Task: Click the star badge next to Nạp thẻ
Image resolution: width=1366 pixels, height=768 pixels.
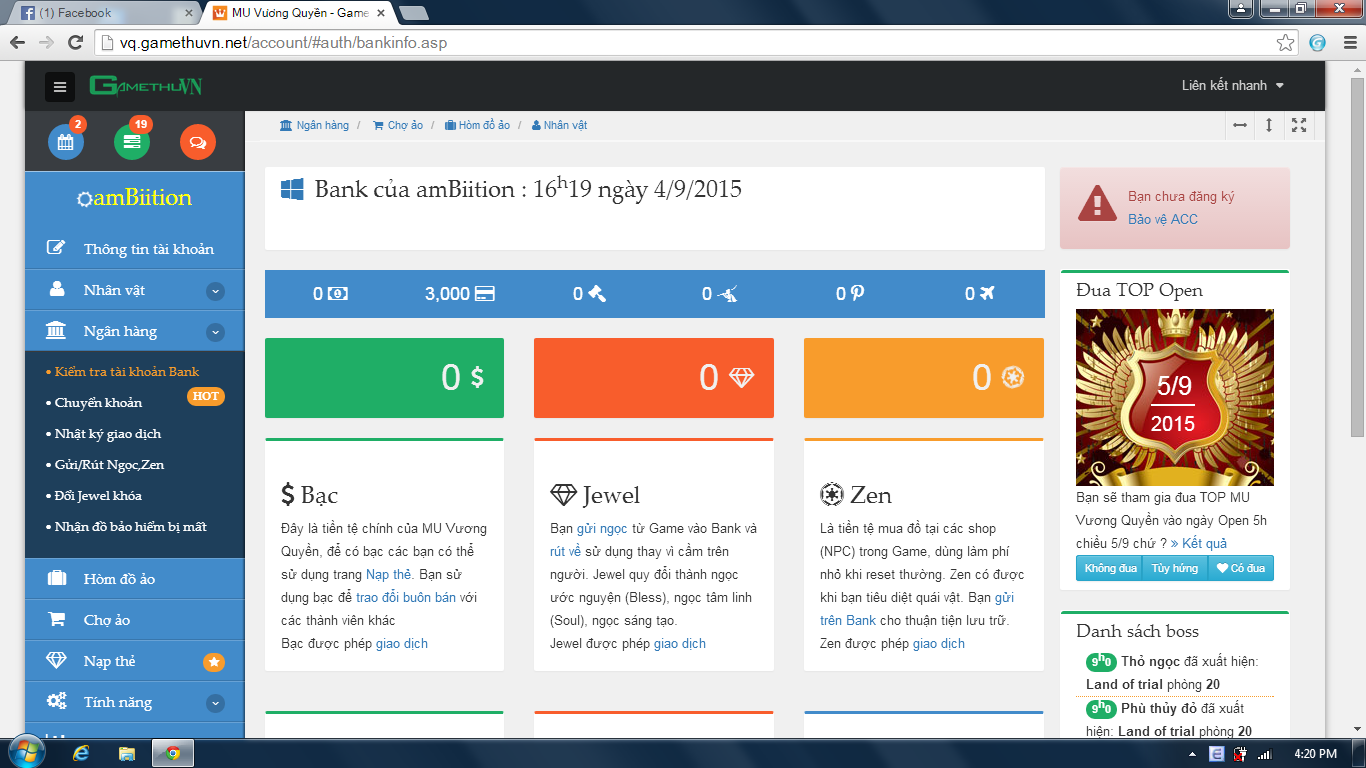Action: pyautogui.click(x=214, y=662)
